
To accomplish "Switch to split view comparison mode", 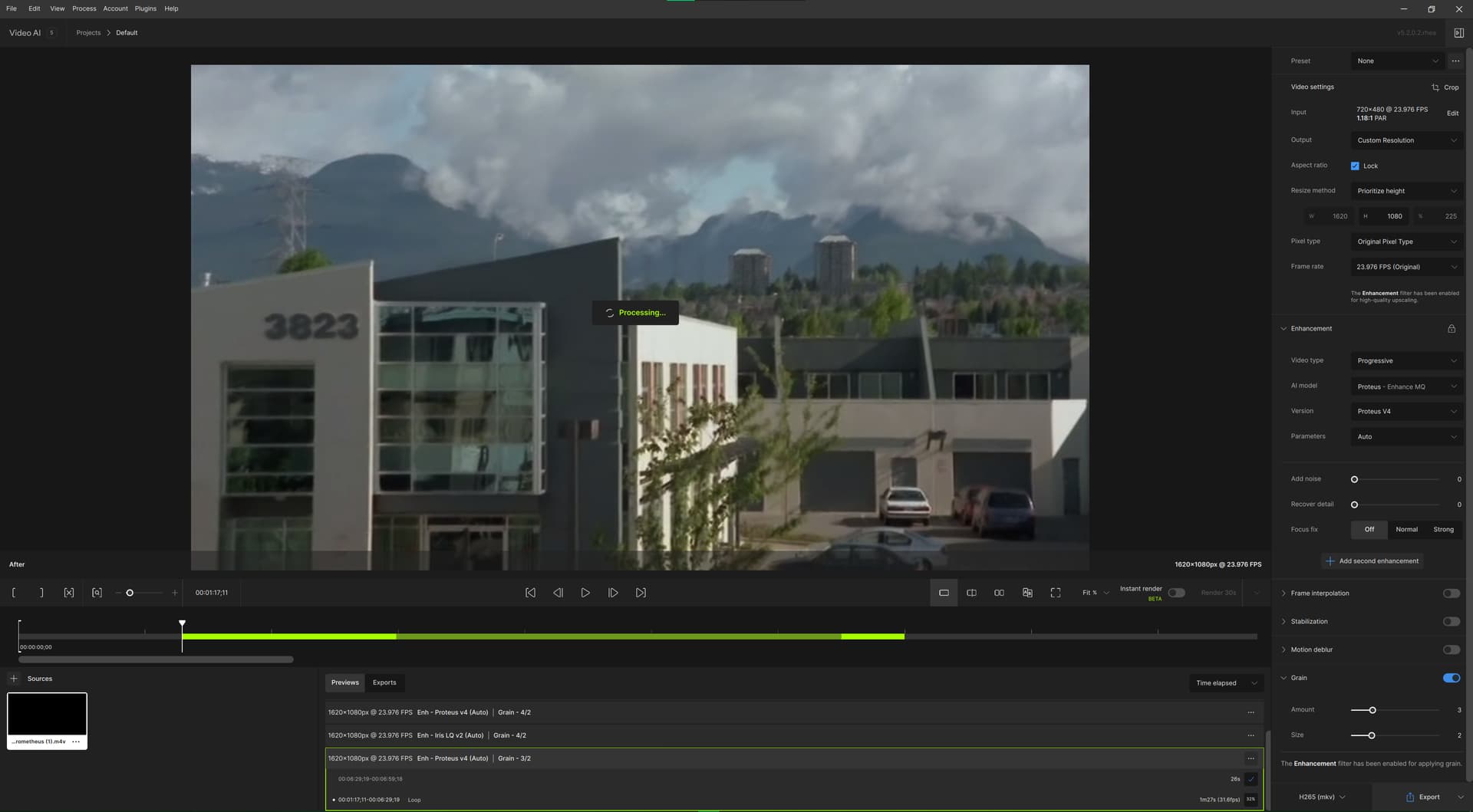I will [971, 593].
